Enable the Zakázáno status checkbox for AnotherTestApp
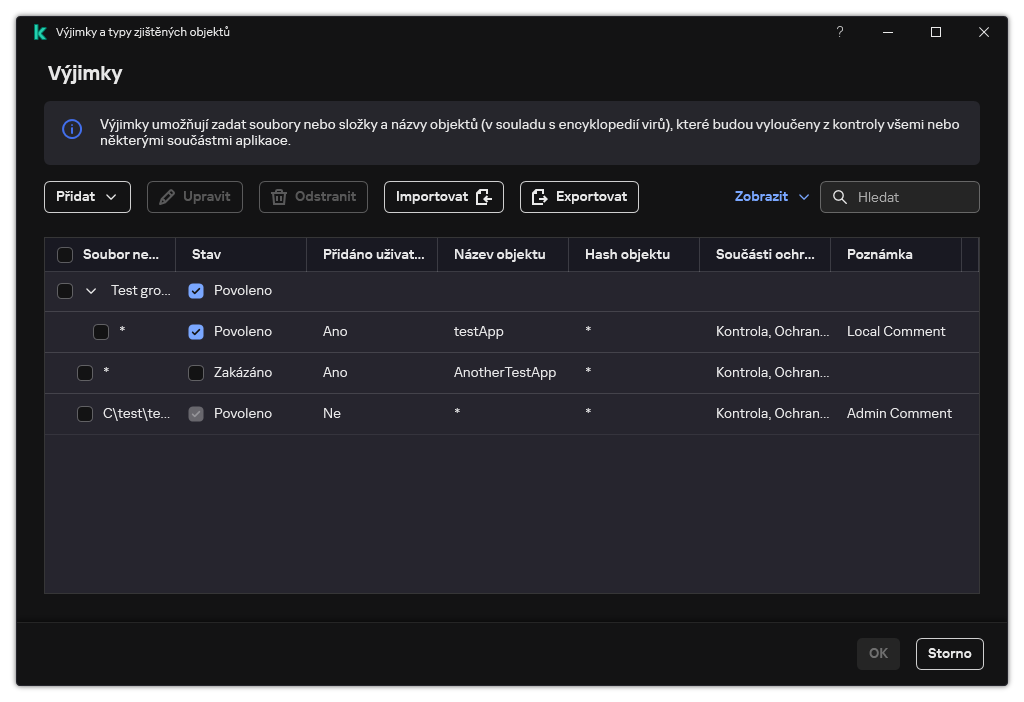Image resolution: width=1024 pixels, height=702 pixels. [196, 373]
